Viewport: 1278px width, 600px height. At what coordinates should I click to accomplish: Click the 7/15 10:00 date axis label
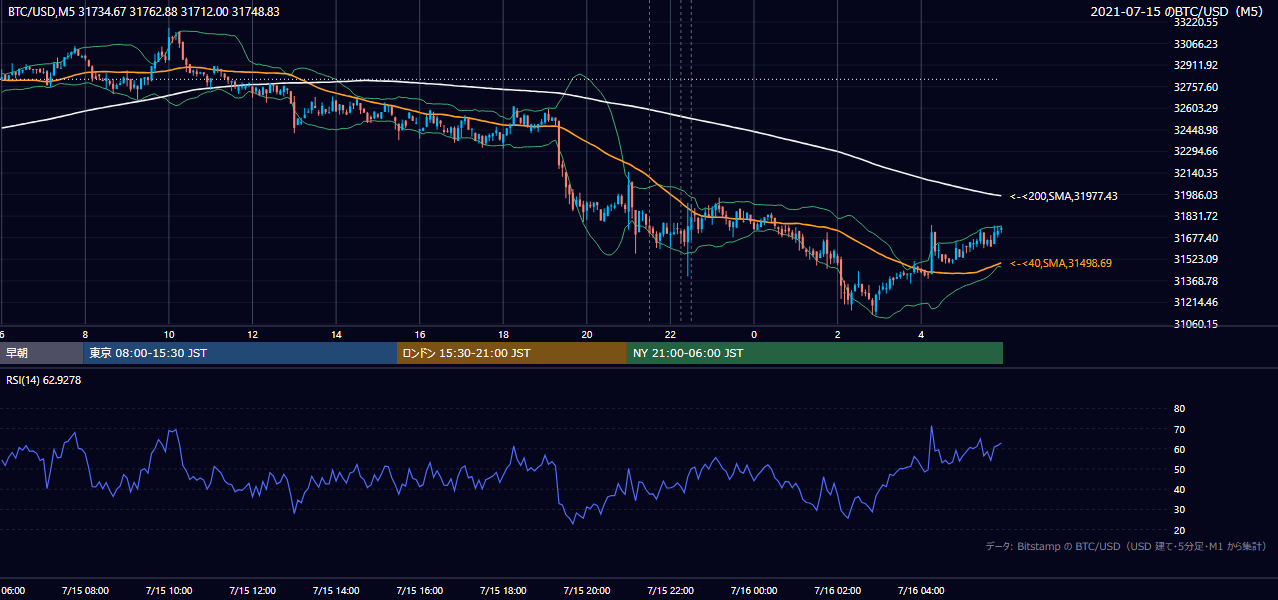pos(169,591)
